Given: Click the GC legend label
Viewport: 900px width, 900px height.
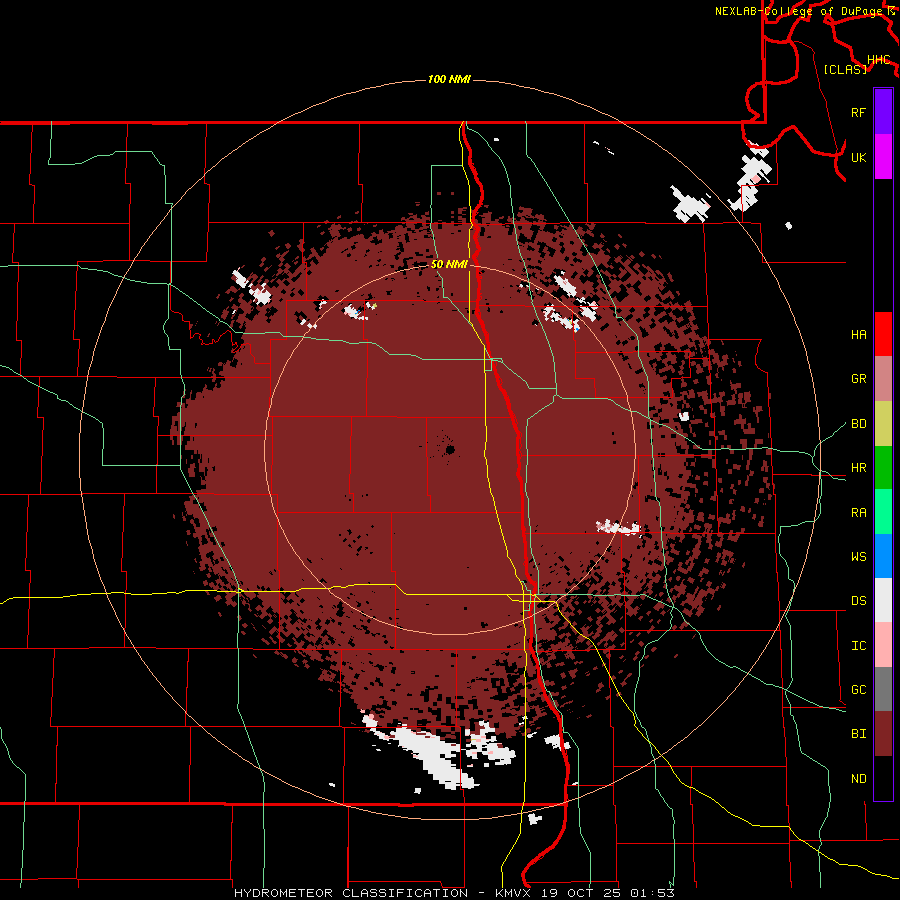Looking at the screenshot, I should tap(859, 689).
